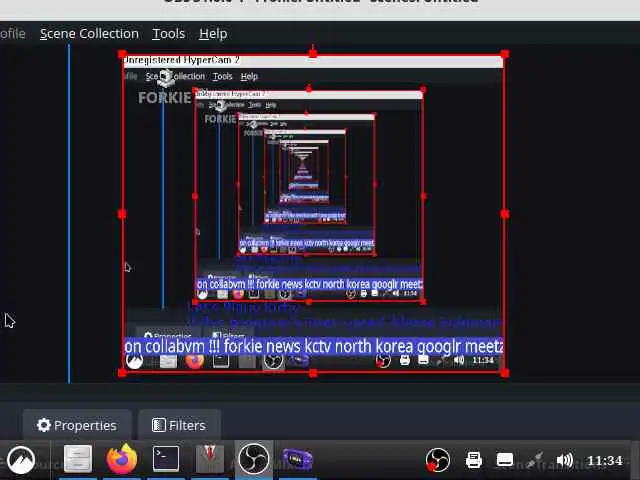Click the OBS recording tray icon
This screenshot has width=640, height=480.
point(437,460)
